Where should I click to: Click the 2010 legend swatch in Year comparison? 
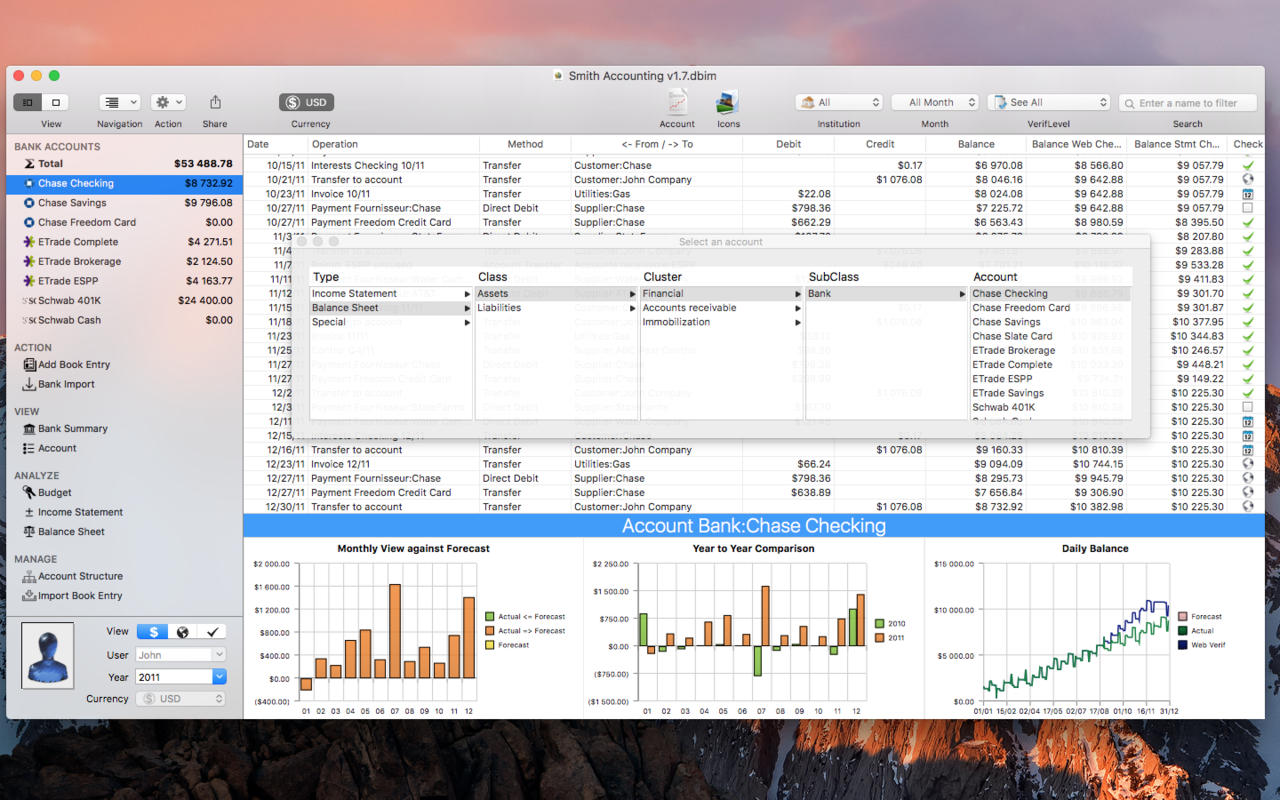(880, 624)
